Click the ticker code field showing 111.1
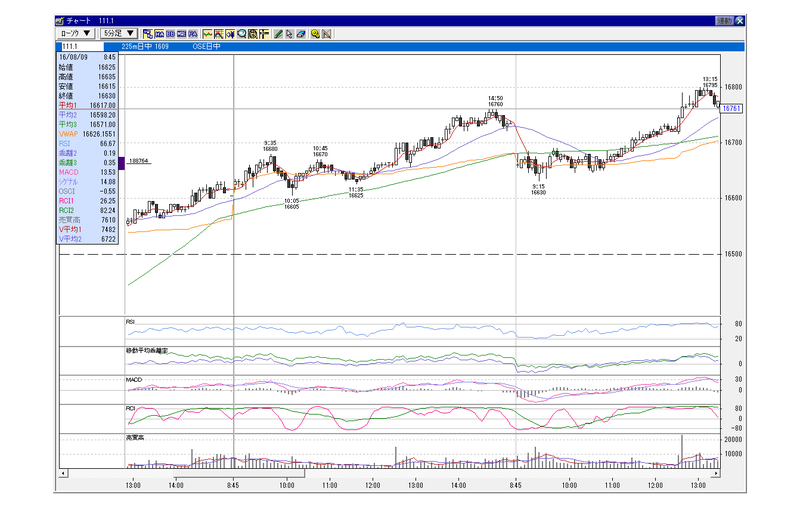Screen dimensions: 800x507 tap(82, 46)
